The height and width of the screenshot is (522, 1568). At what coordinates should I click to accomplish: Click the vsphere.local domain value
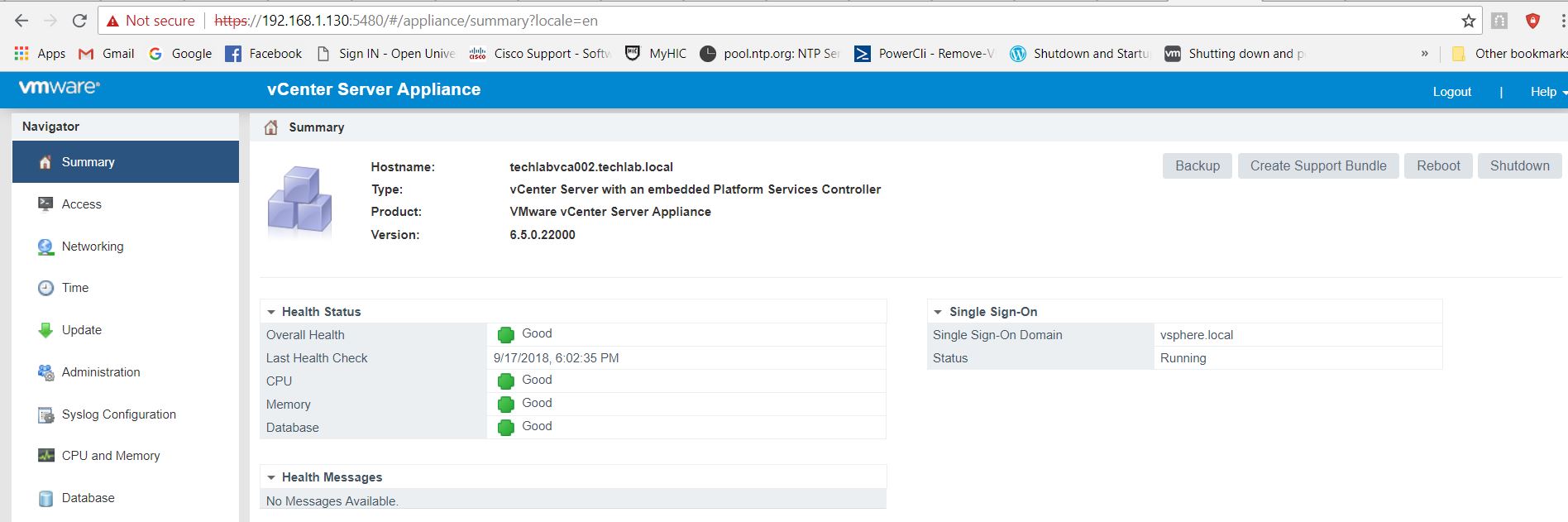(1197, 335)
